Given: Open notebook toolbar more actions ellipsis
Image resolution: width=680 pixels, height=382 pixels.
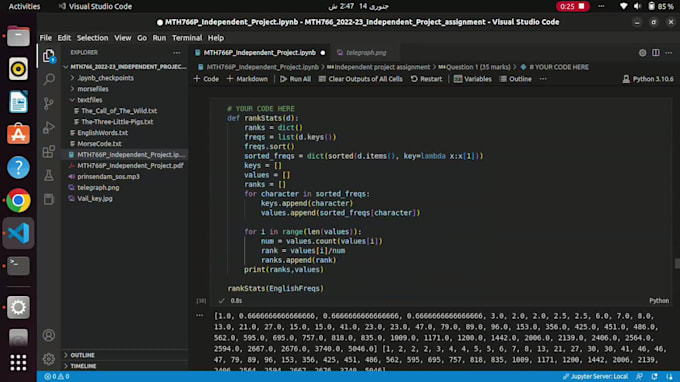Looking at the screenshot, I should [x=543, y=79].
